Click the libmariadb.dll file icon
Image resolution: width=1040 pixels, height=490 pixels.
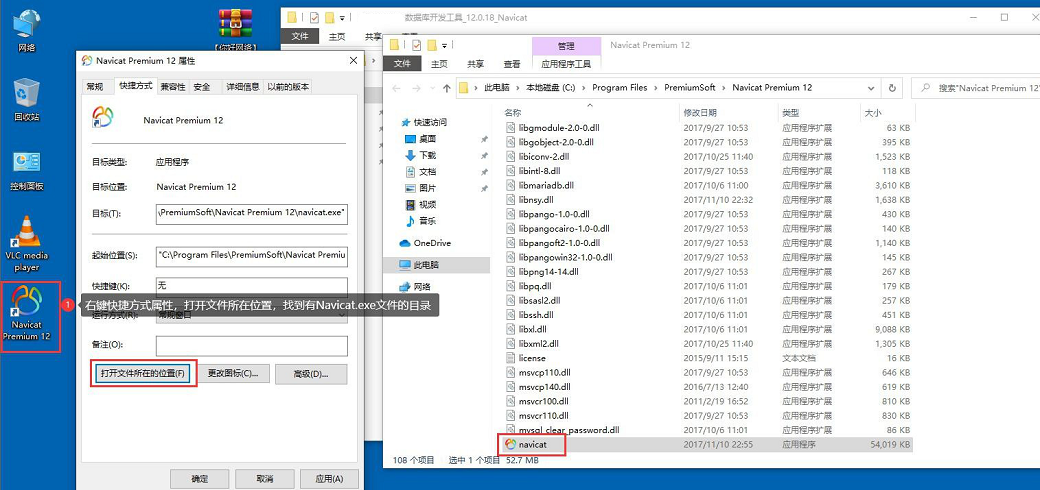pos(511,185)
